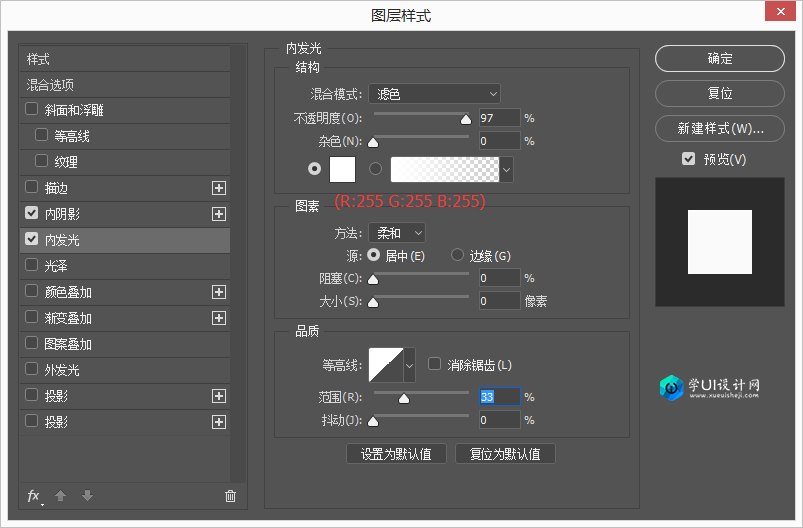Viewport: 803px width, 528px height.
Task: Click the trash icon to delete effect
Action: [230, 496]
